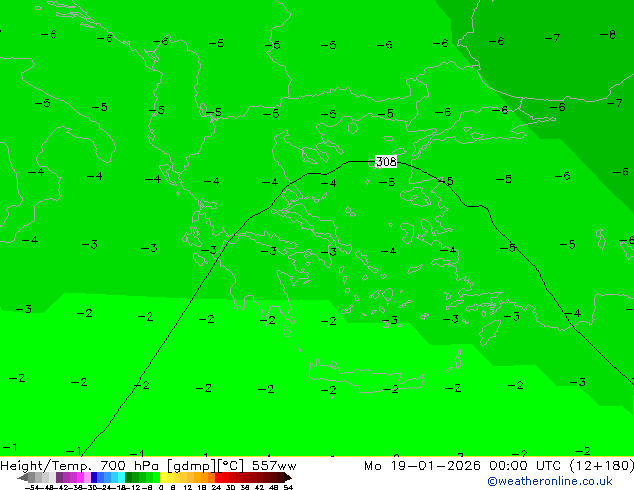Pick the yellow swatch in the colour scale

(163, 477)
